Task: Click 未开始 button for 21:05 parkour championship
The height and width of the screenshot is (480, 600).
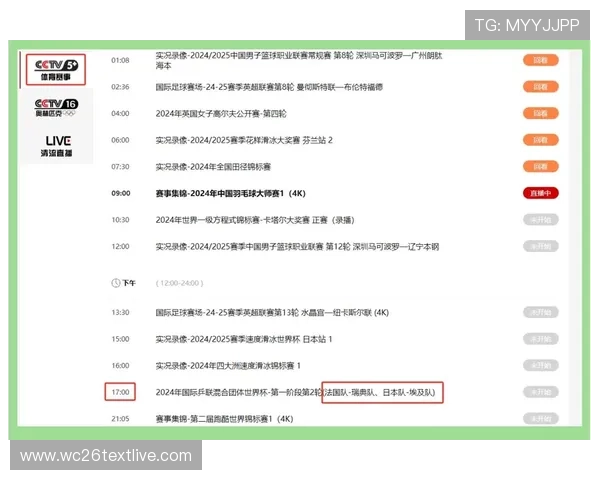Action: pos(541,419)
